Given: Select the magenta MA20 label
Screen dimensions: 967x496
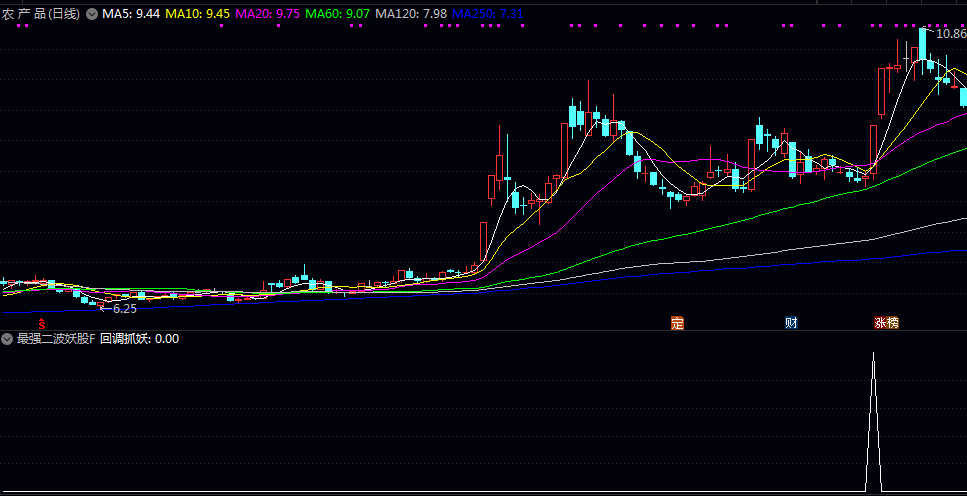Looking at the screenshot, I should pyautogui.click(x=267, y=14).
